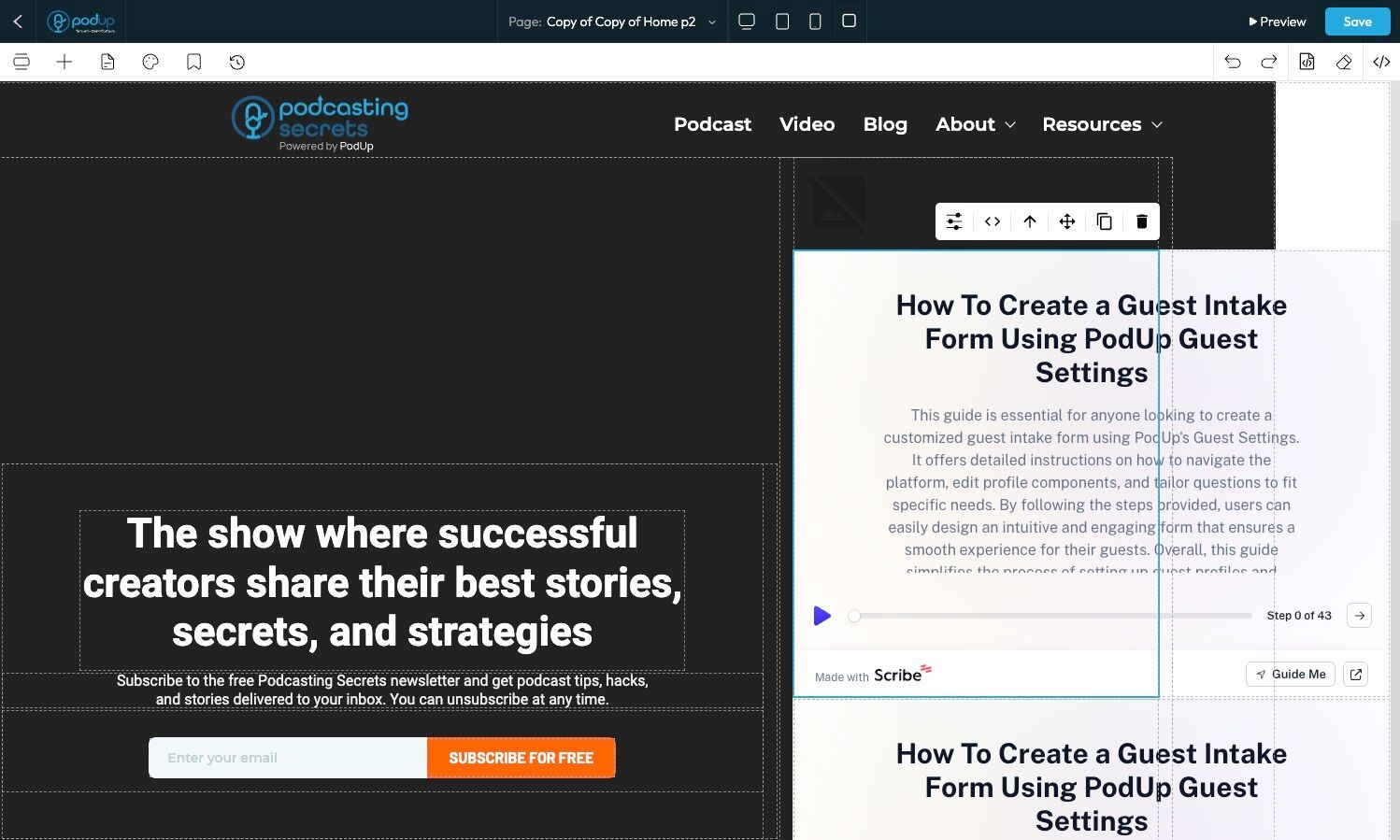The width and height of the screenshot is (1400, 840).
Task: Click the eraser clear icon
Action: pos(1344,63)
